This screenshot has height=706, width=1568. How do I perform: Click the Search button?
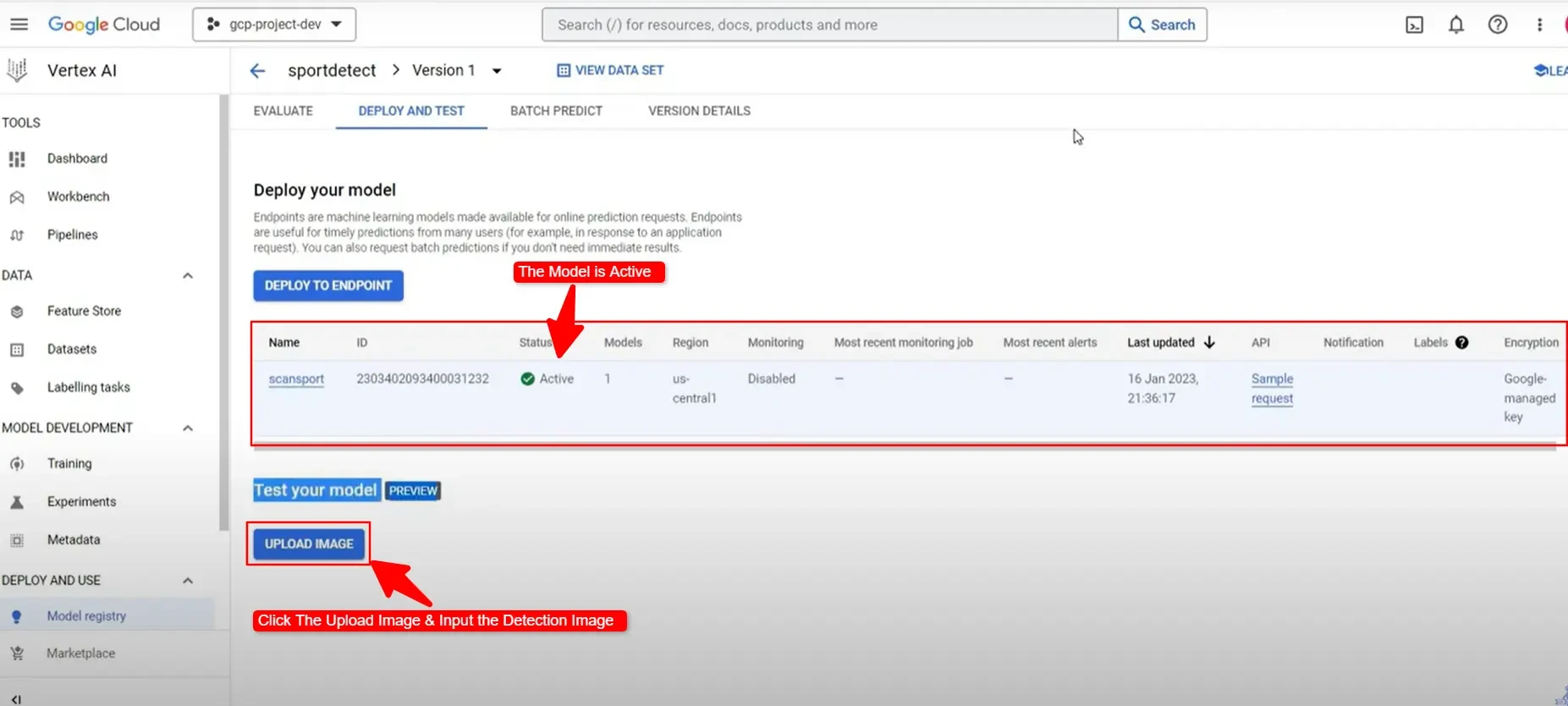click(1162, 25)
